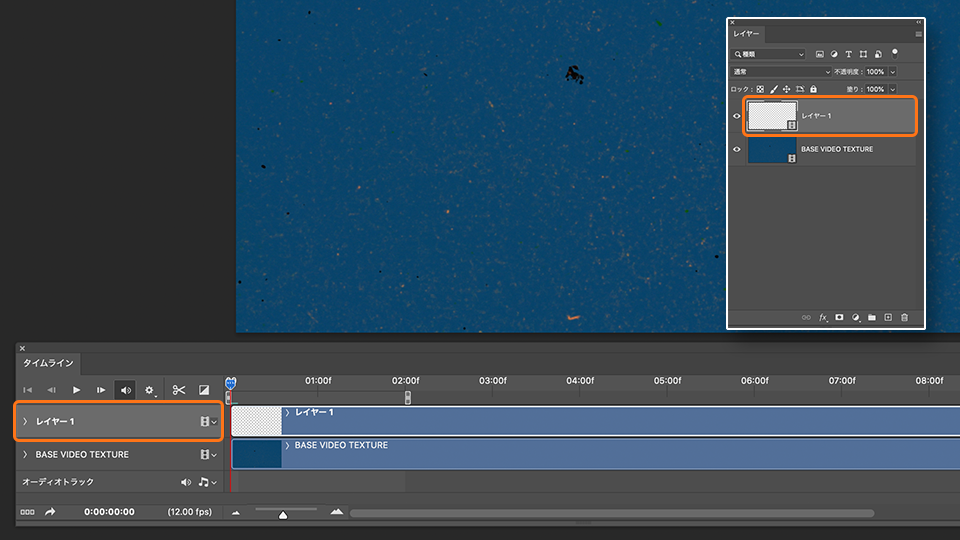960x540 pixels.
Task: Zoom in the timeline with large mountain
Action: tap(337, 511)
